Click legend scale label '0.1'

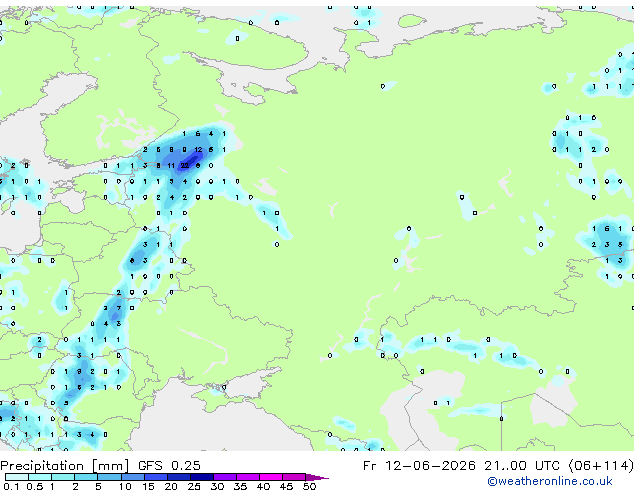coord(11,486)
